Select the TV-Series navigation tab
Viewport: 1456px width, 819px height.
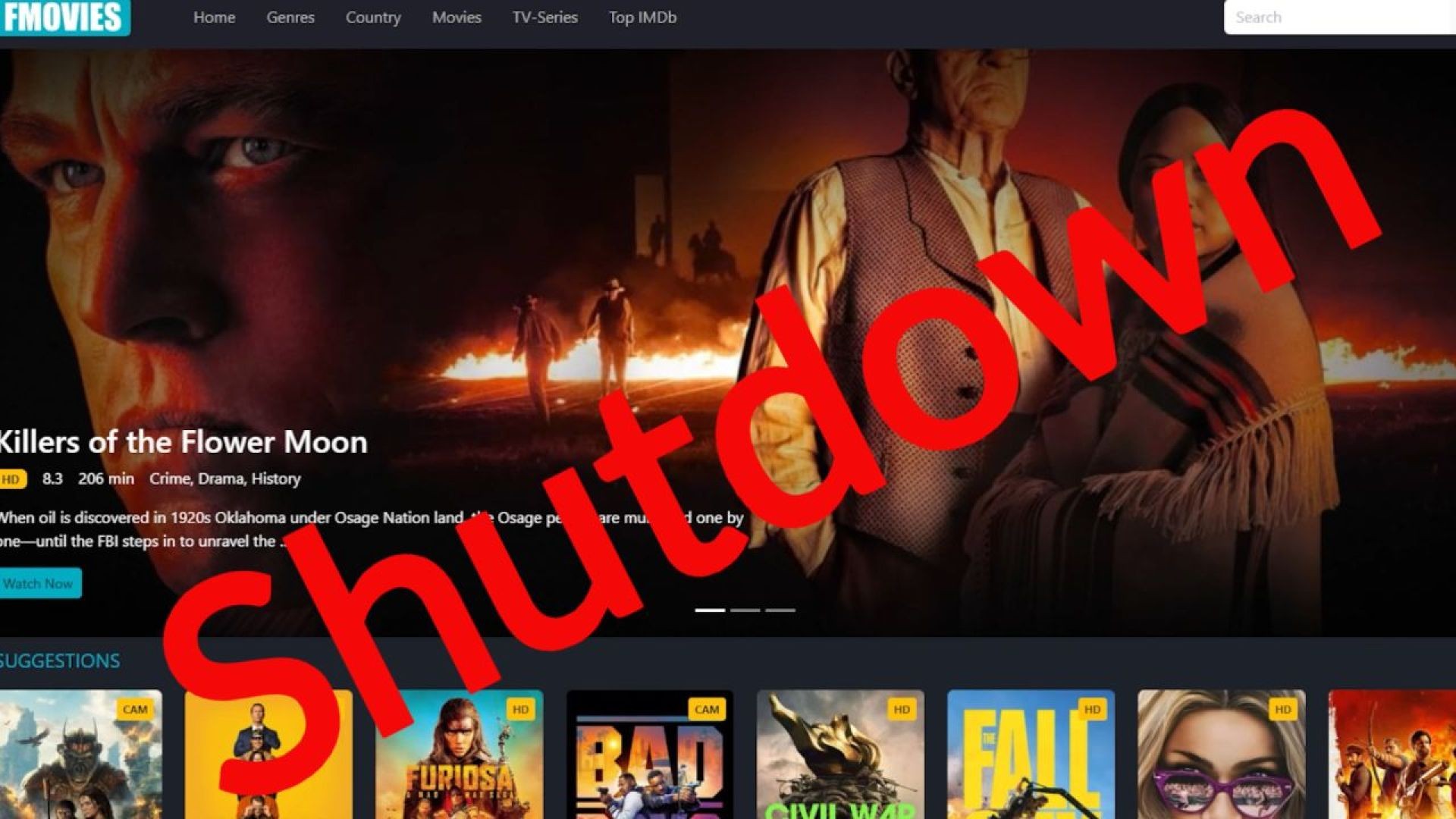point(544,17)
